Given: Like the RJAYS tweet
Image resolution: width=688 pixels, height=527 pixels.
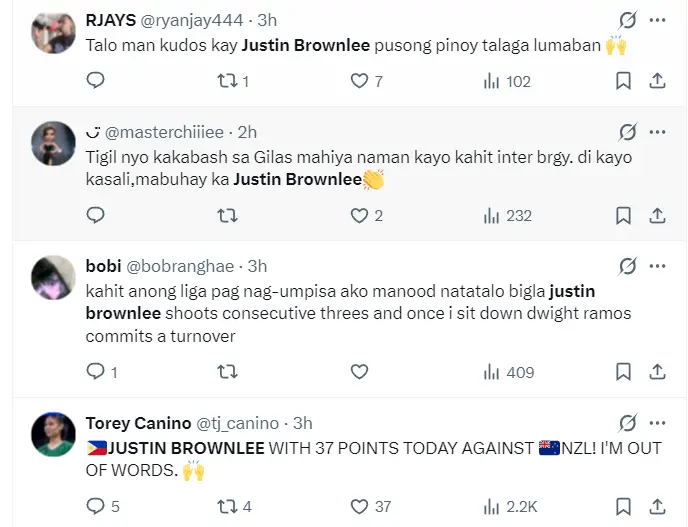Looking at the screenshot, I should [359, 81].
